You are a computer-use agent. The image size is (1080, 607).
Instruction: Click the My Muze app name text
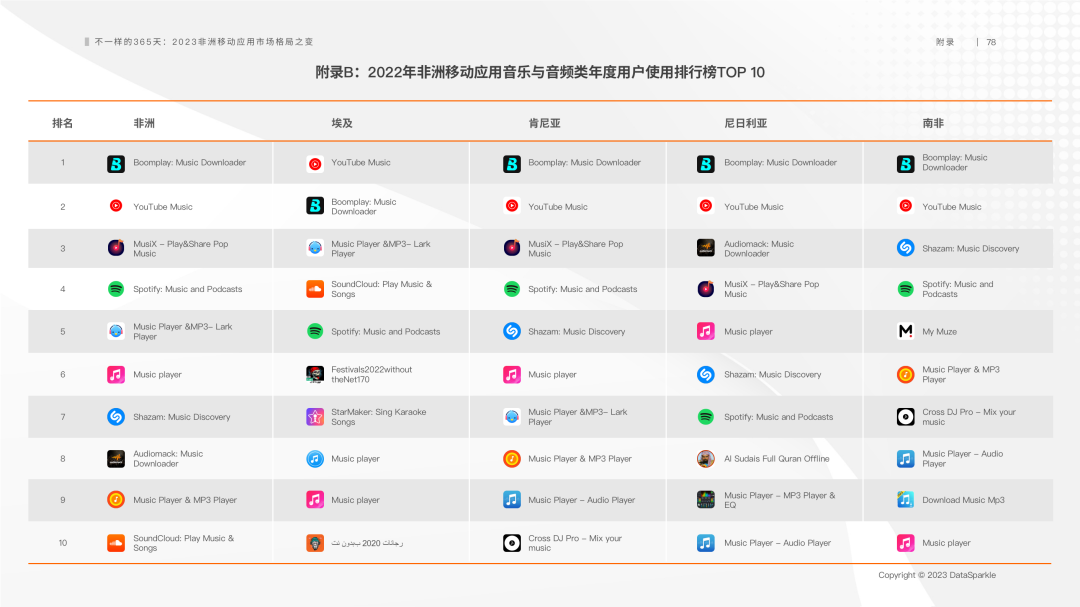pyautogui.click(x=939, y=332)
